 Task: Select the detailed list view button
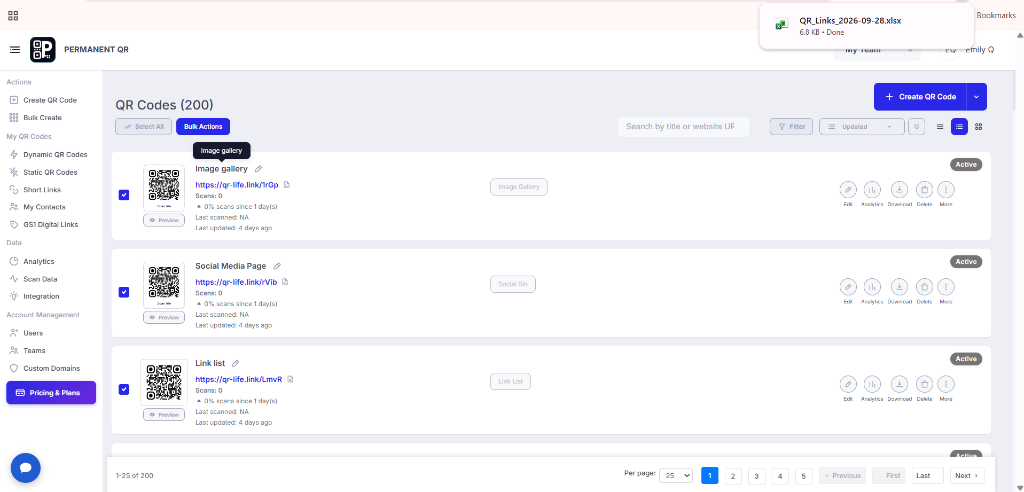(959, 127)
